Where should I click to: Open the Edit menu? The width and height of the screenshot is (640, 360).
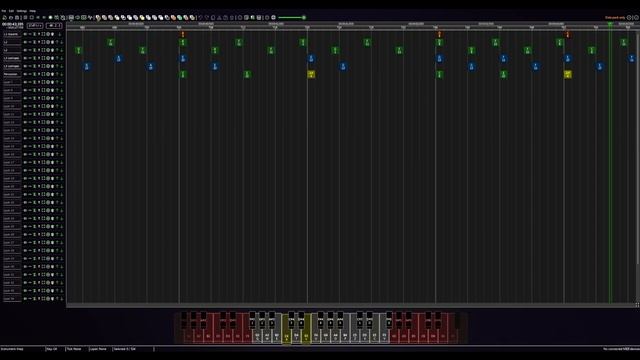tap(11, 11)
